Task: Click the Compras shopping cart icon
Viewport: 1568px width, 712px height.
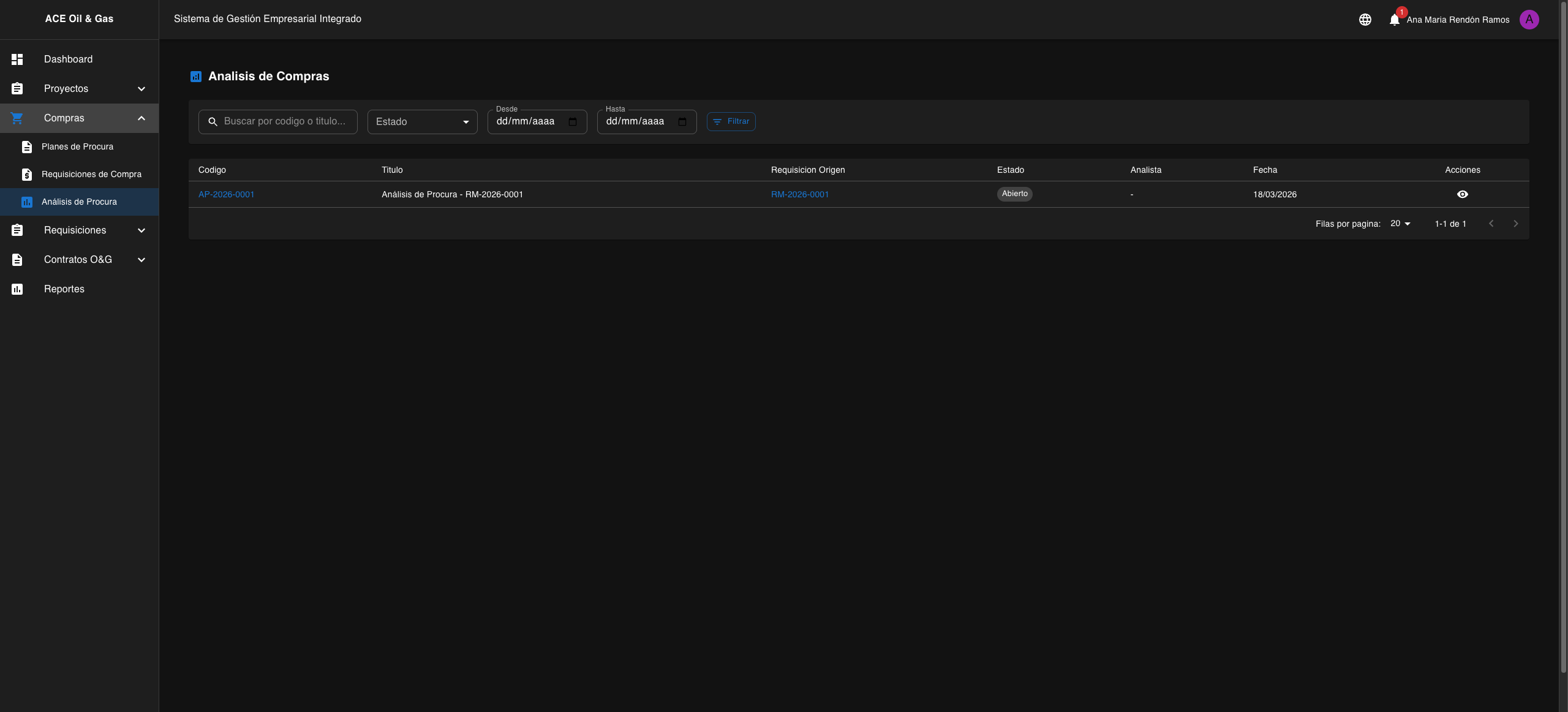Action: pyautogui.click(x=17, y=118)
